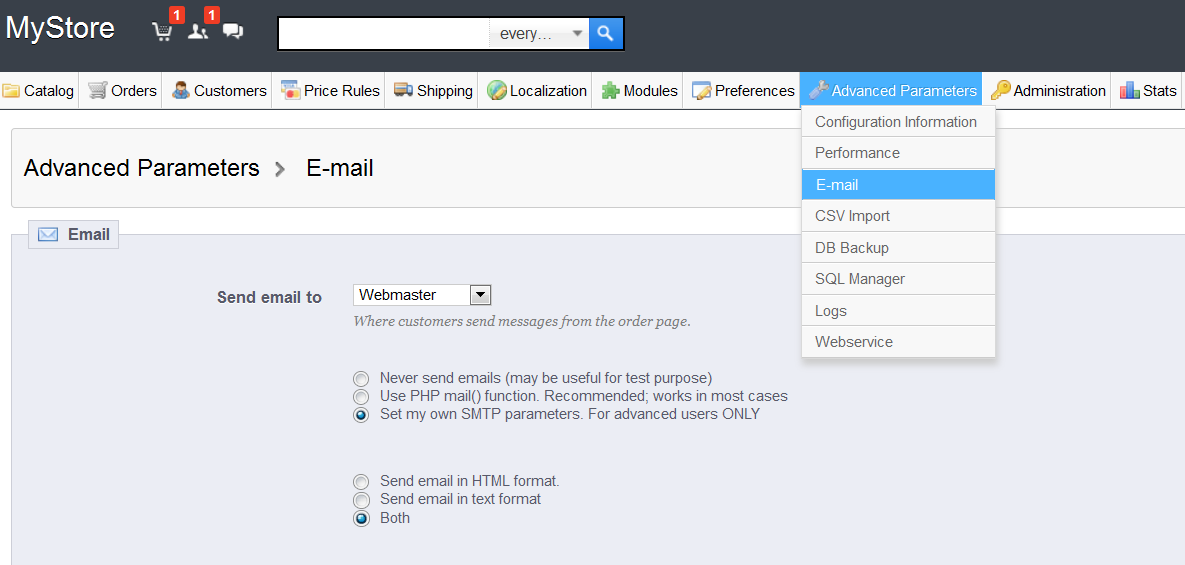Image resolution: width=1185 pixels, height=565 pixels.
Task: Click the Localization globe icon
Action: tap(497, 91)
